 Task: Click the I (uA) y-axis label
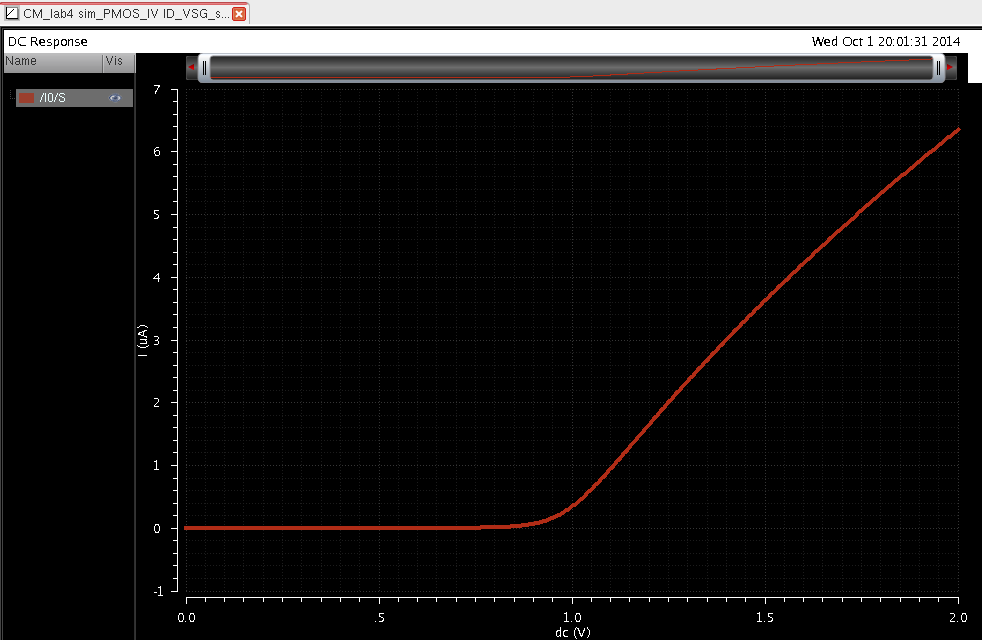(x=143, y=341)
